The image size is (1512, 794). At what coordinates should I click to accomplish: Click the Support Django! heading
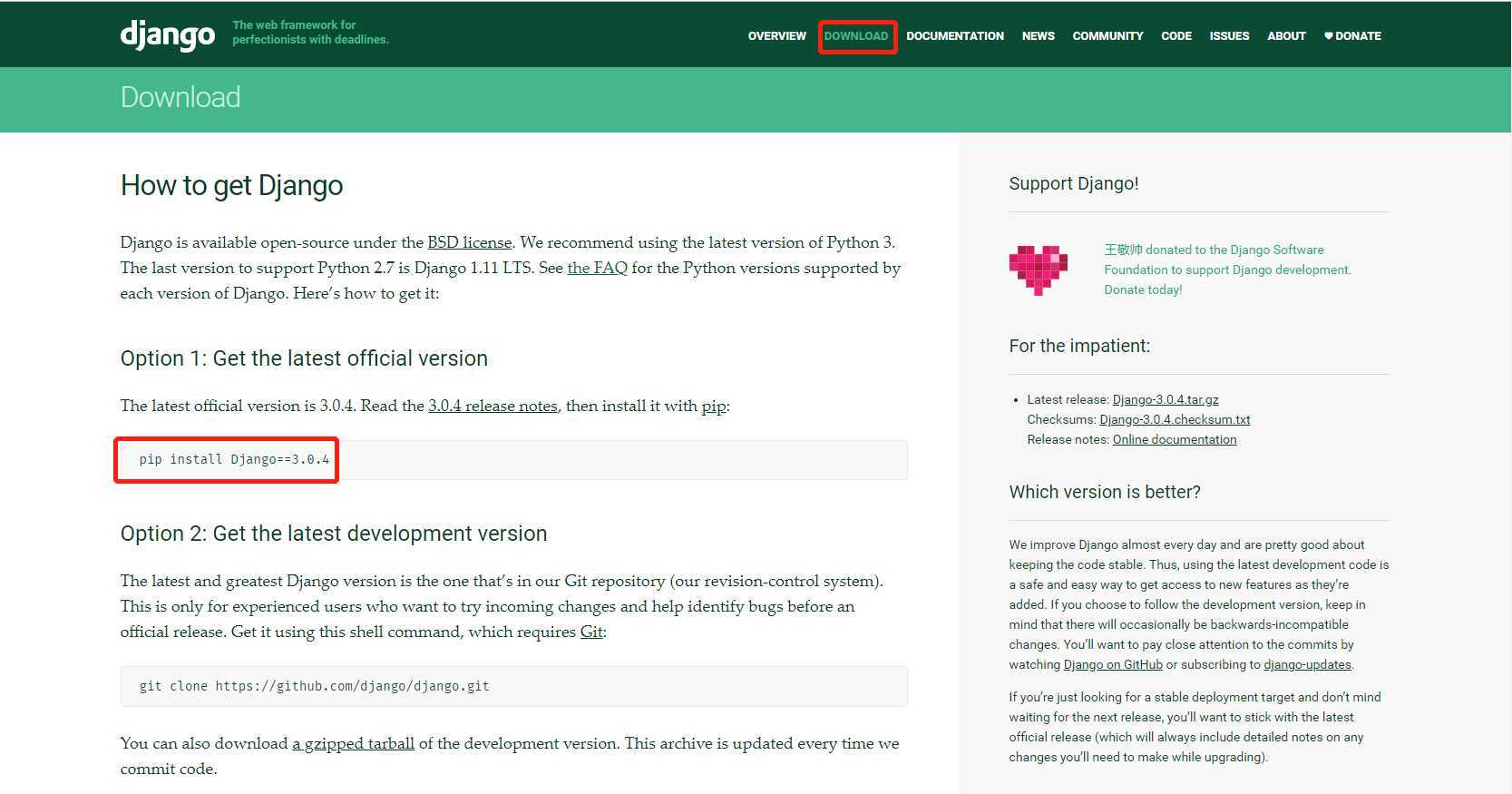(x=1074, y=183)
